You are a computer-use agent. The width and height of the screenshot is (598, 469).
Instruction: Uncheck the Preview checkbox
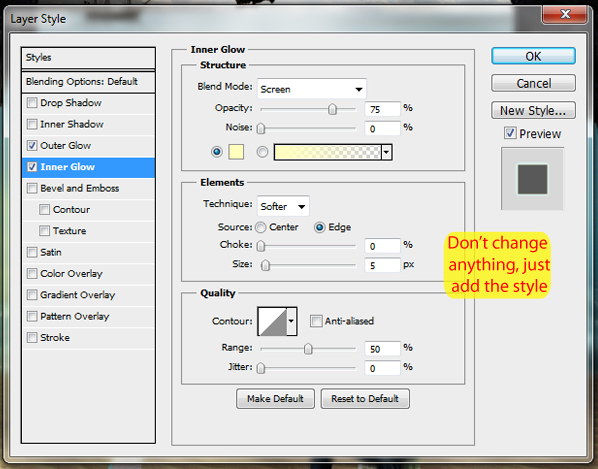coord(510,133)
